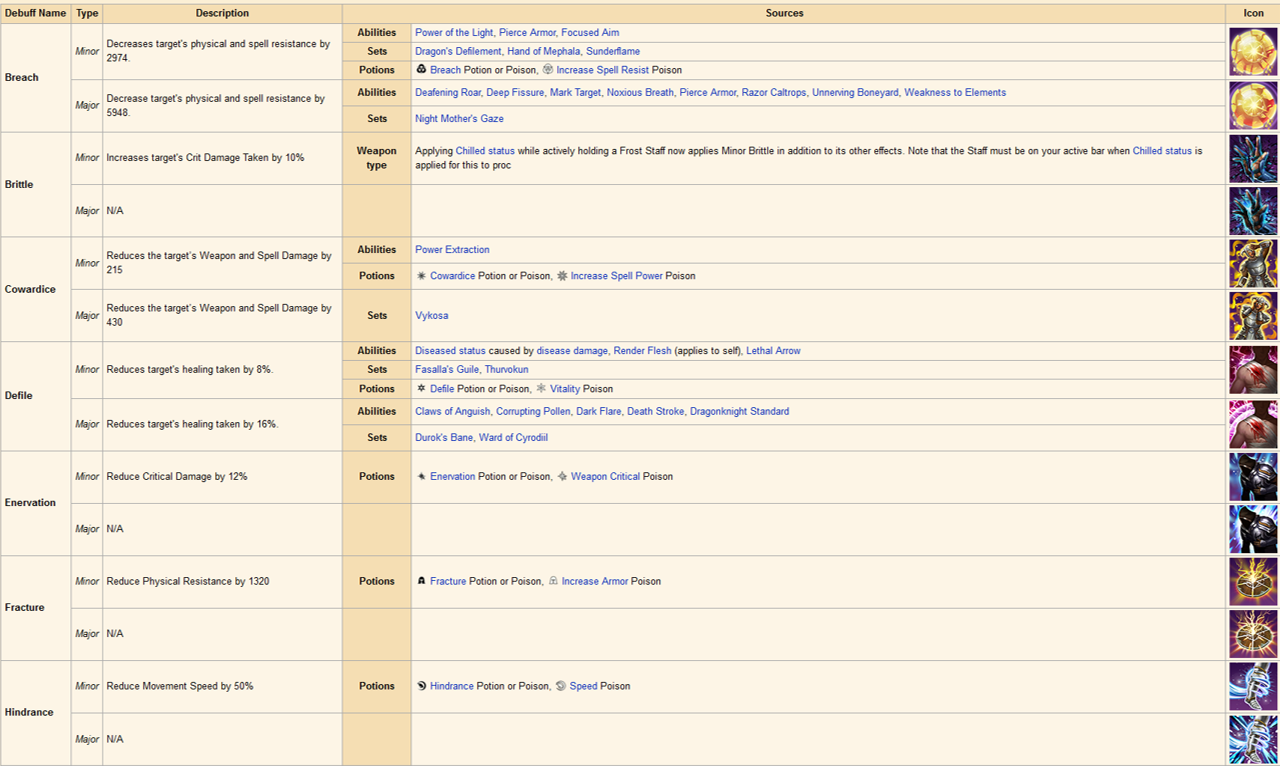Image resolution: width=1280 pixels, height=766 pixels.
Task: Click the Minor Breach debuff icon
Action: (x=1253, y=52)
